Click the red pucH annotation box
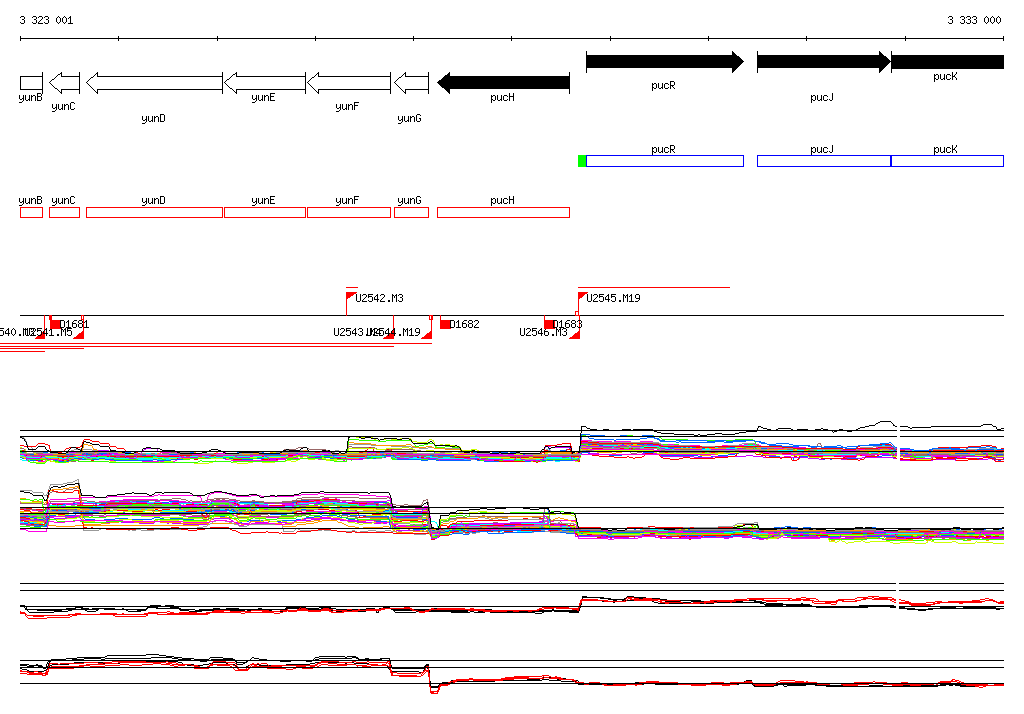1024x714 pixels. click(504, 212)
